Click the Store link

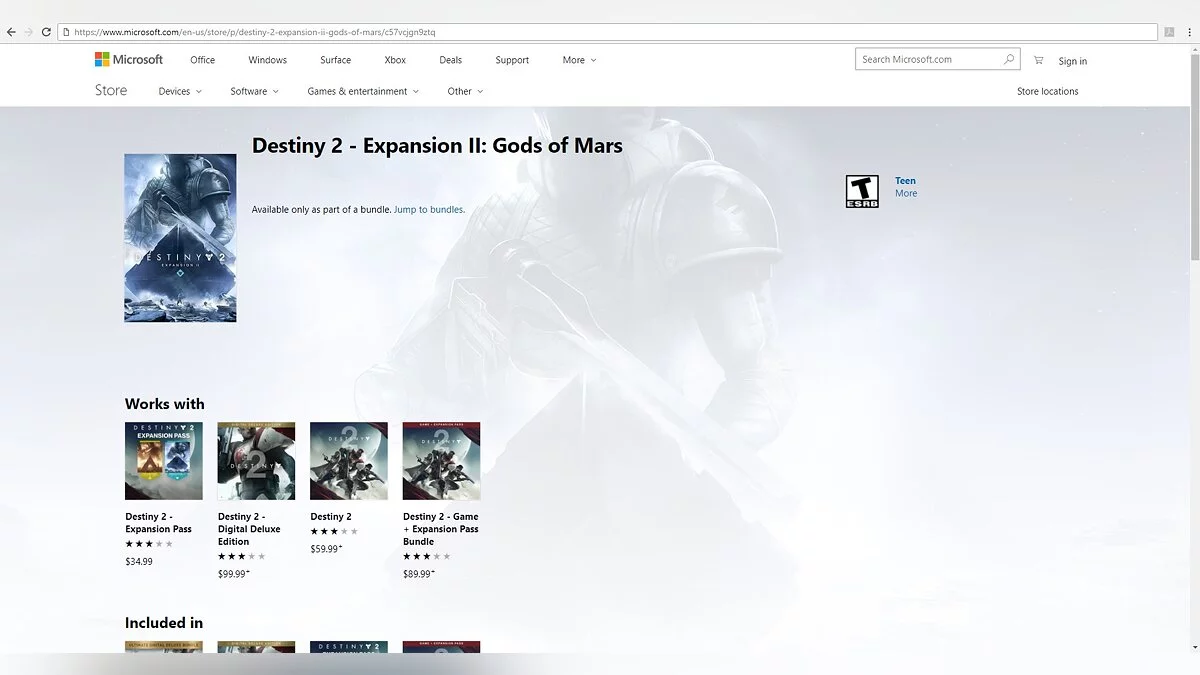(111, 90)
